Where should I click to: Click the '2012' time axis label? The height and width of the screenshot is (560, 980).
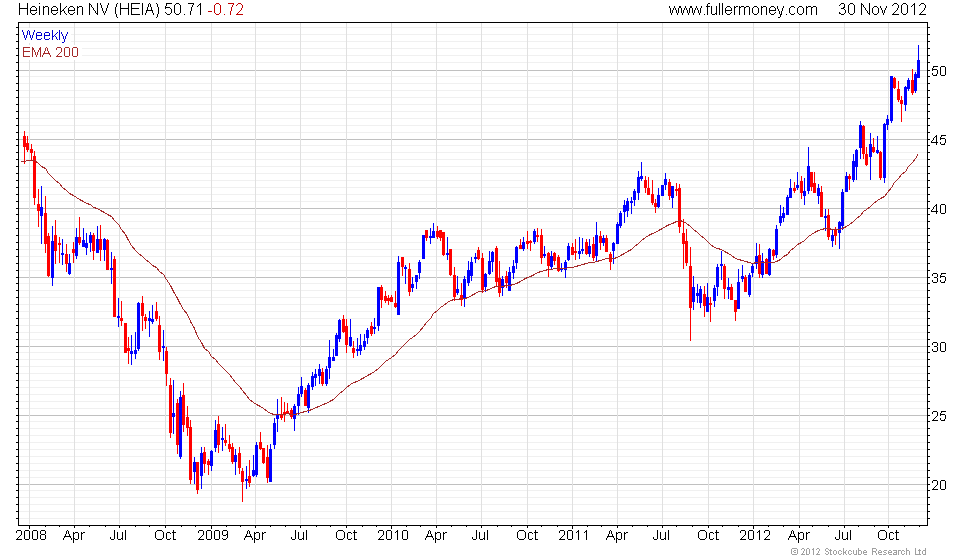754,536
